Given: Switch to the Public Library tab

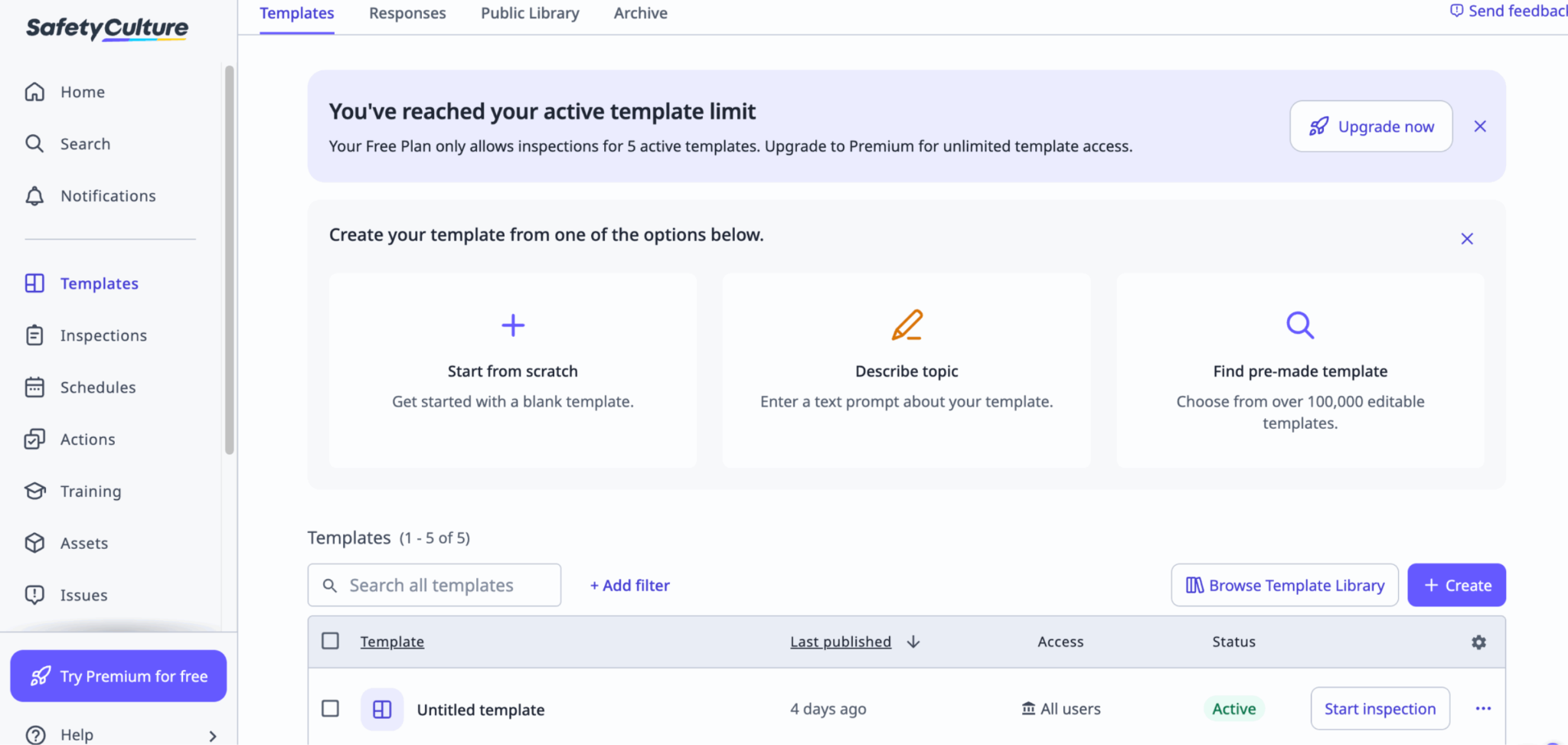Looking at the screenshot, I should coord(530,13).
